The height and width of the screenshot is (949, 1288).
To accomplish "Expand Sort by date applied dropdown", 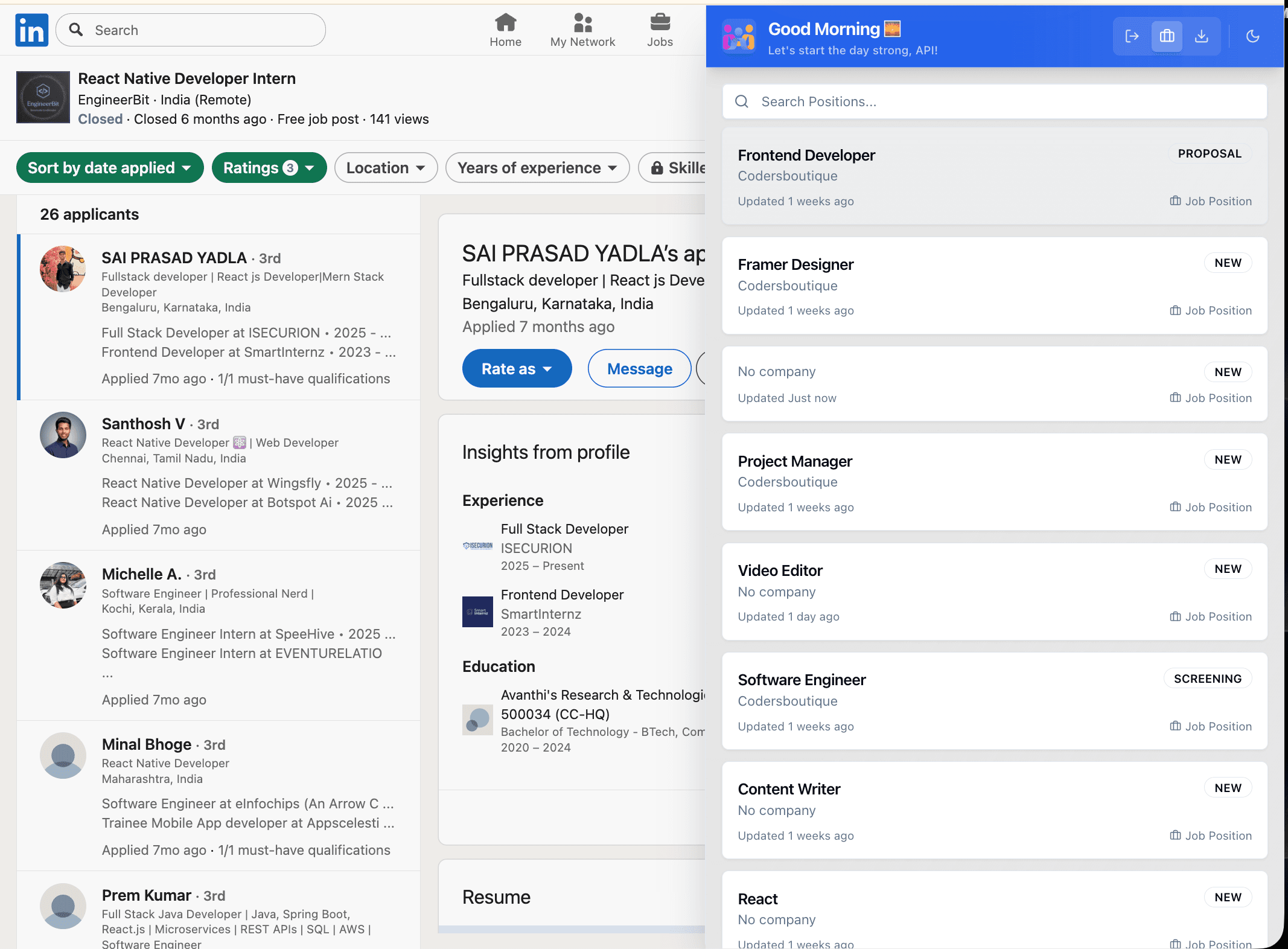I will point(110,168).
